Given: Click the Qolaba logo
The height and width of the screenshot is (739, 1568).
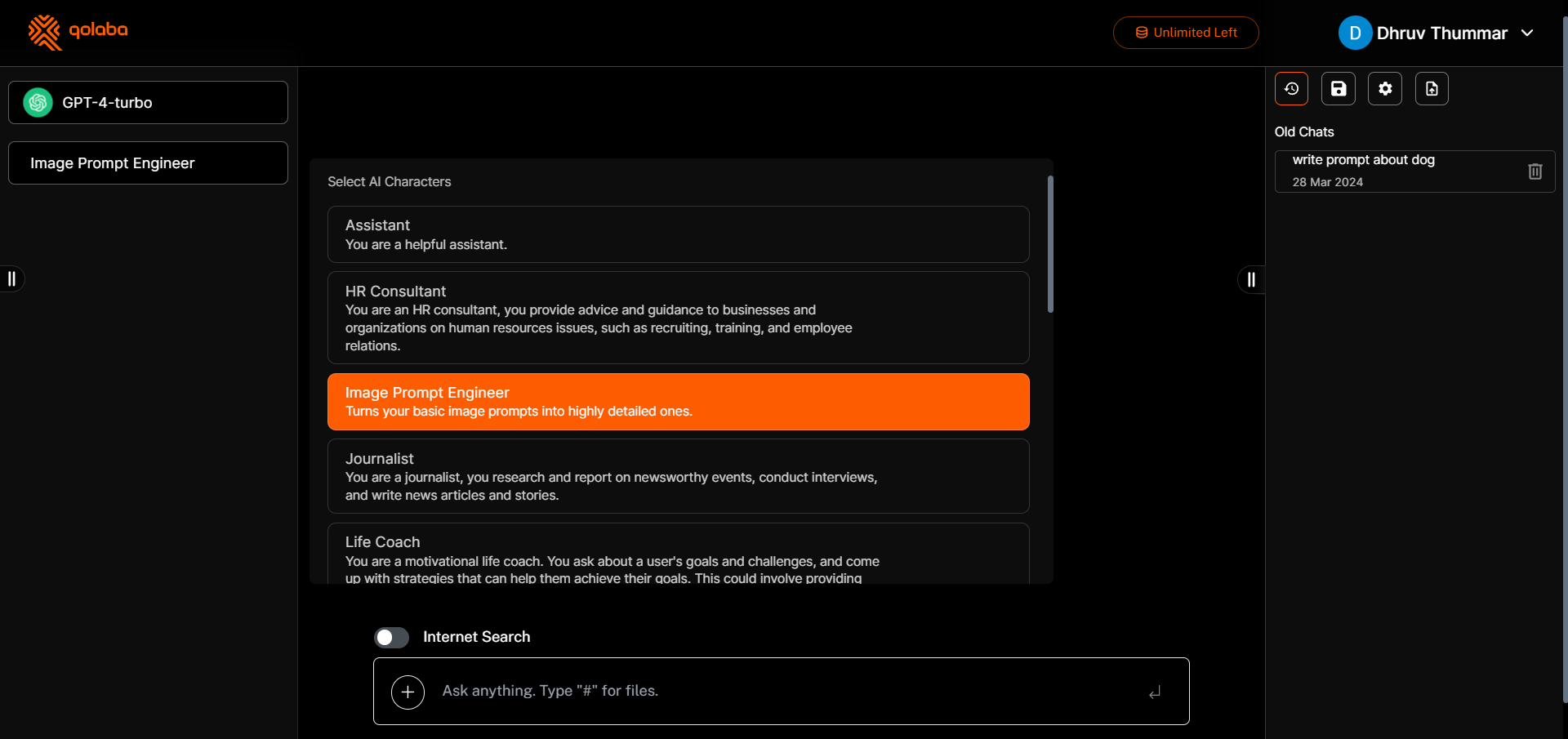Looking at the screenshot, I should (78, 32).
